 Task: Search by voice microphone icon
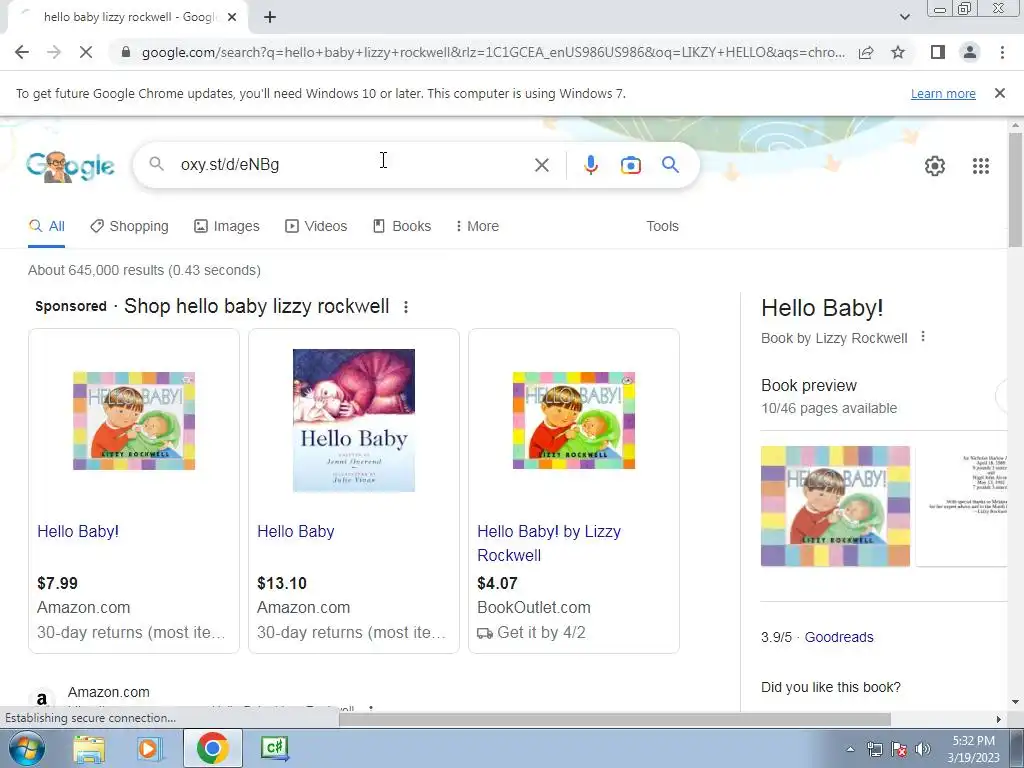(590, 165)
